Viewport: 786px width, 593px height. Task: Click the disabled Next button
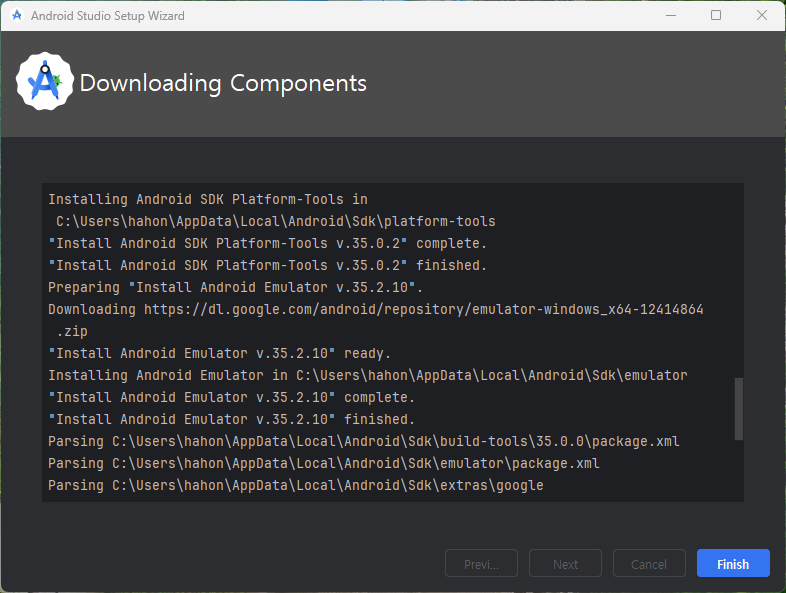click(565, 563)
